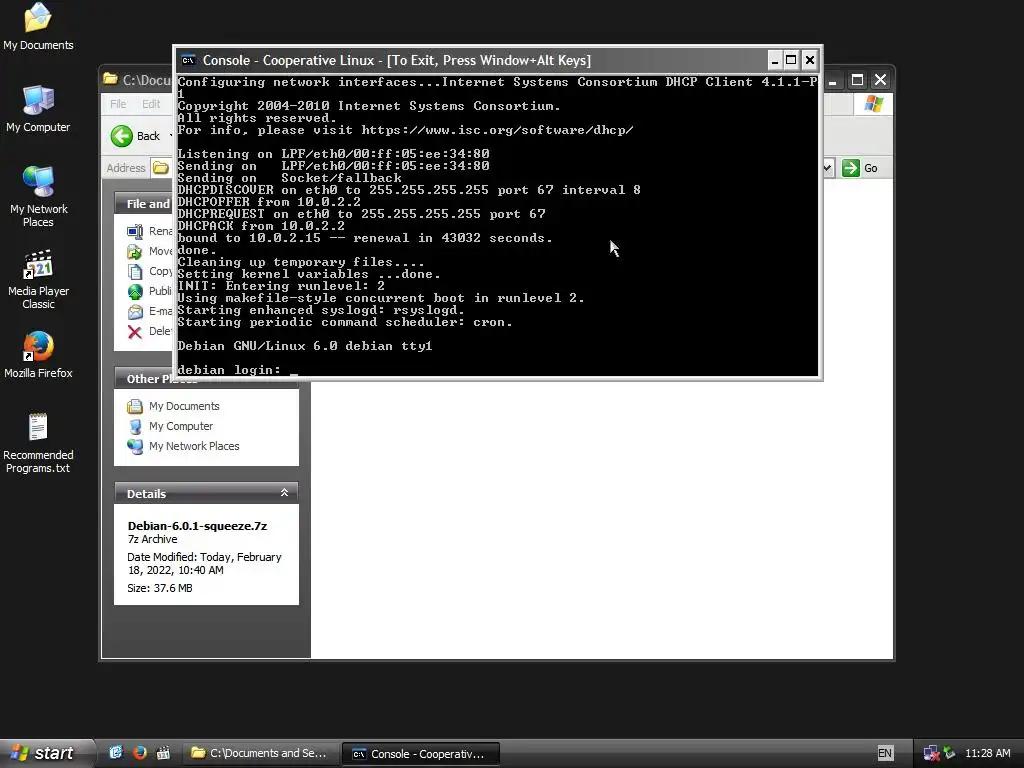Click the EN language indicator in taskbar
1024x768 pixels.
pos(885,754)
